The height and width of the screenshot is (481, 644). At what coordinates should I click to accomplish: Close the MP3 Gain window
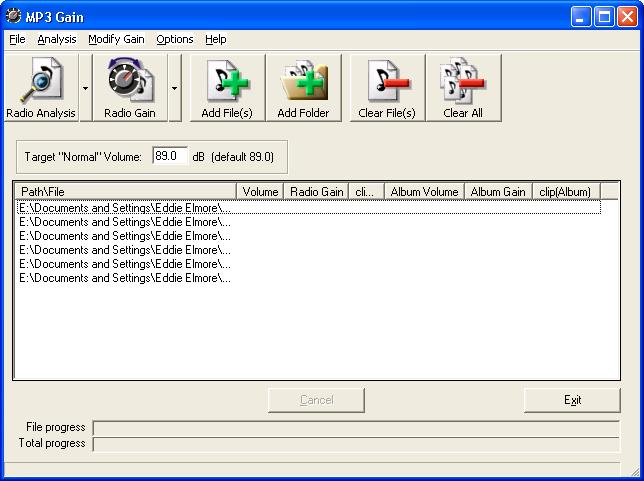tap(628, 17)
